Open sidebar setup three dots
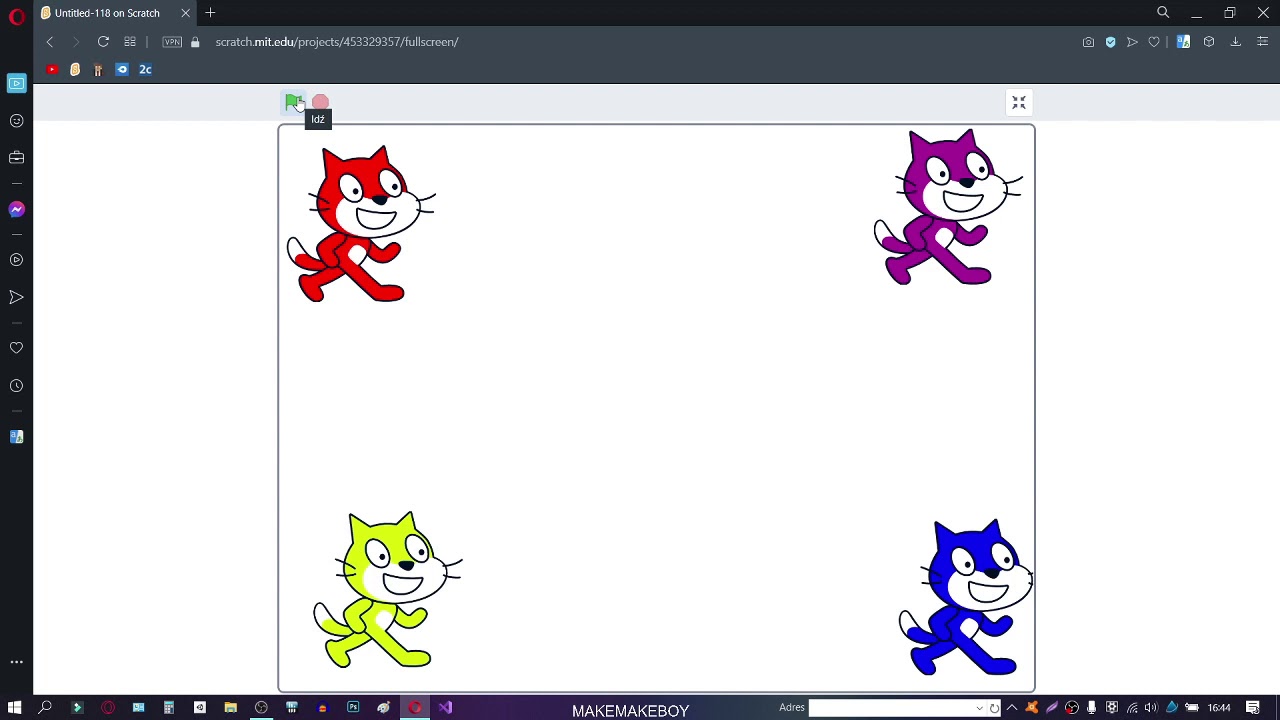This screenshot has height=720, width=1280. 16,661
